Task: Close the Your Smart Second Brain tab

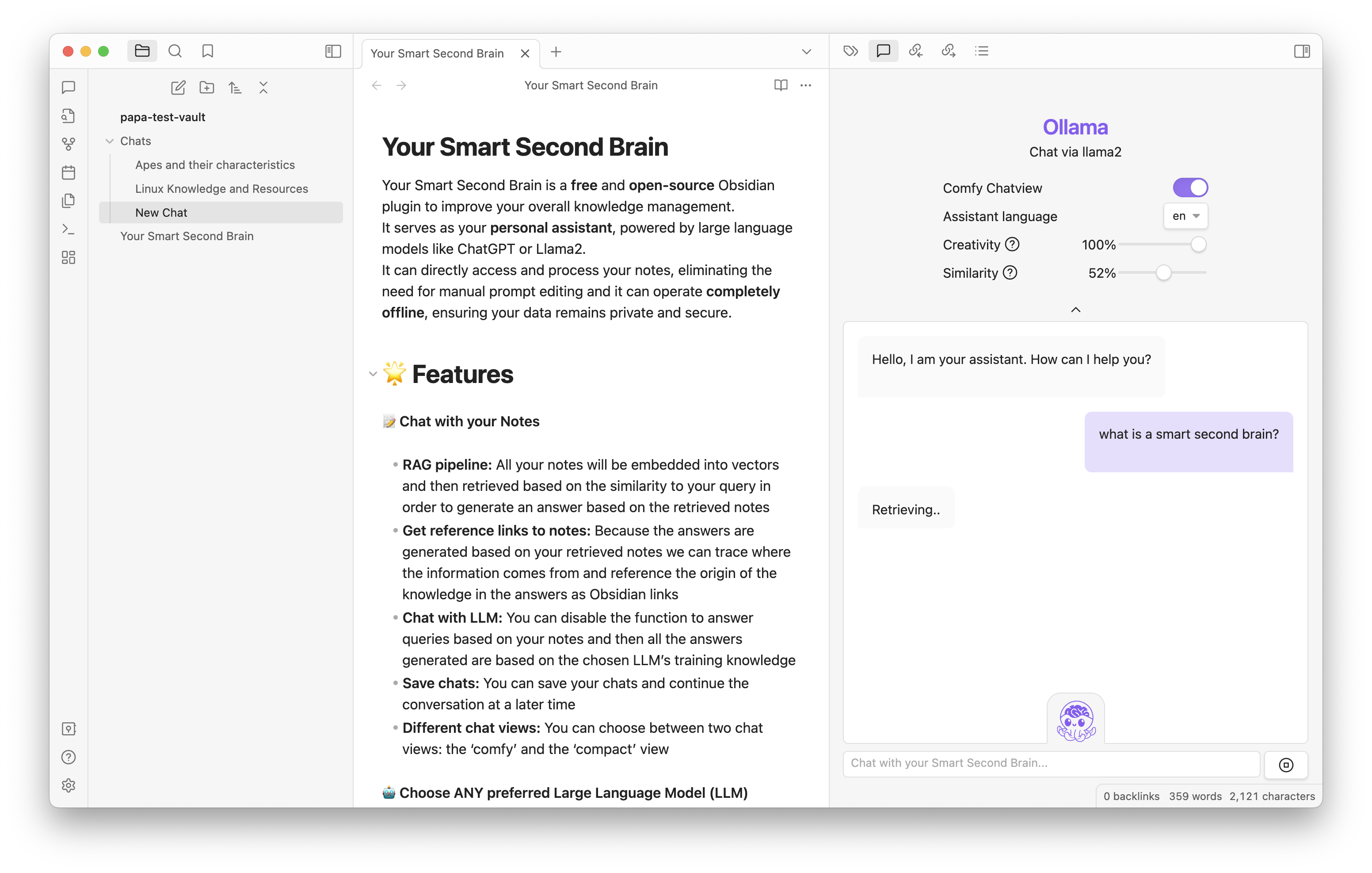Action: (x=525, y=54)
